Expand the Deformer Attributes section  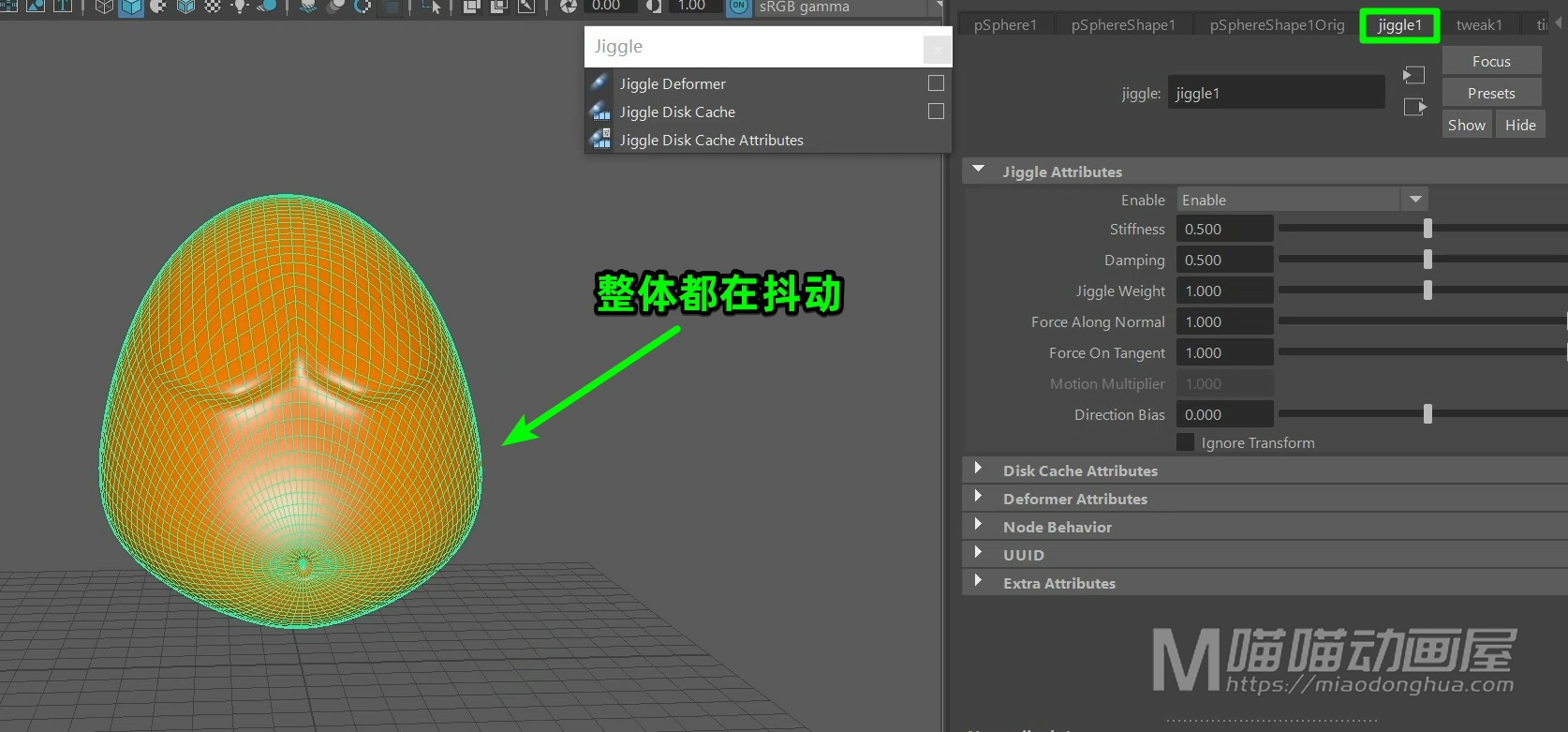coord(979,498)
